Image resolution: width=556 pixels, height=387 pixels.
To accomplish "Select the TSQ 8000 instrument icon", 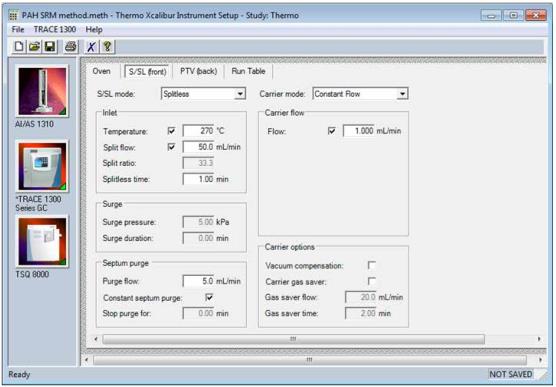I will point(42,241).
